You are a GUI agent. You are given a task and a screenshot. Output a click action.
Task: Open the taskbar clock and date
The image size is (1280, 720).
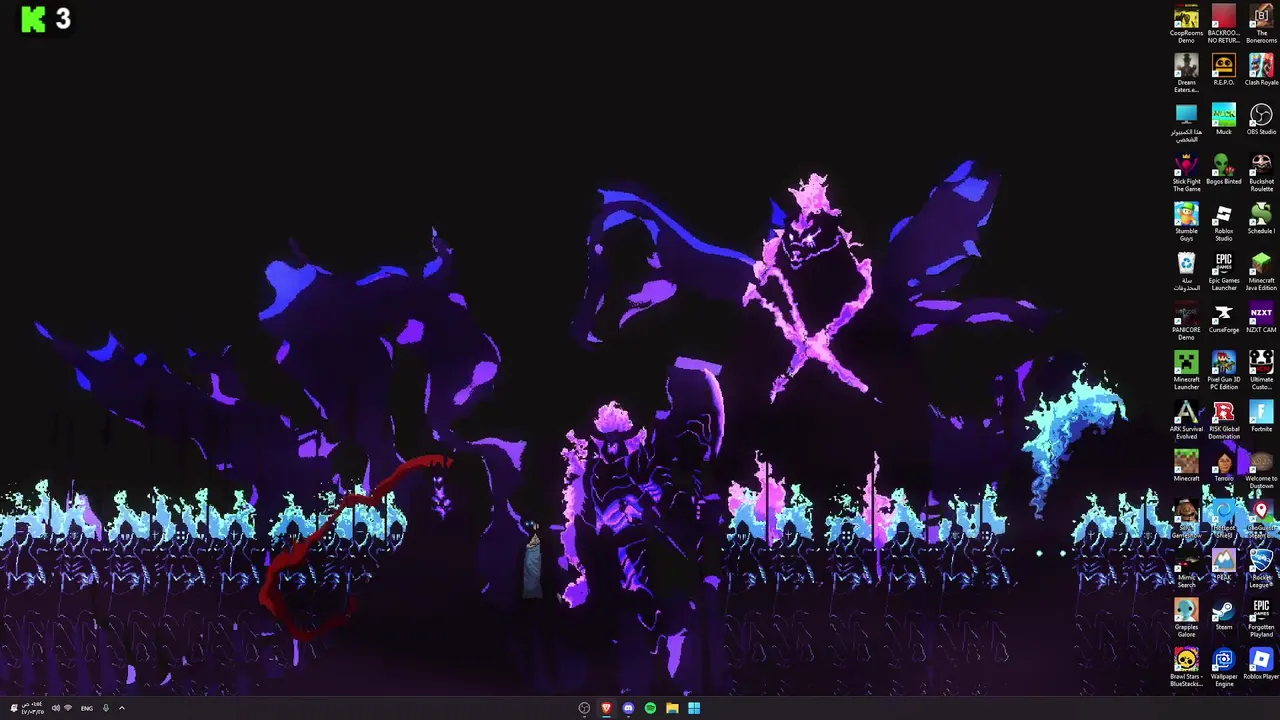pyautogui.click(x=32, y=708)
